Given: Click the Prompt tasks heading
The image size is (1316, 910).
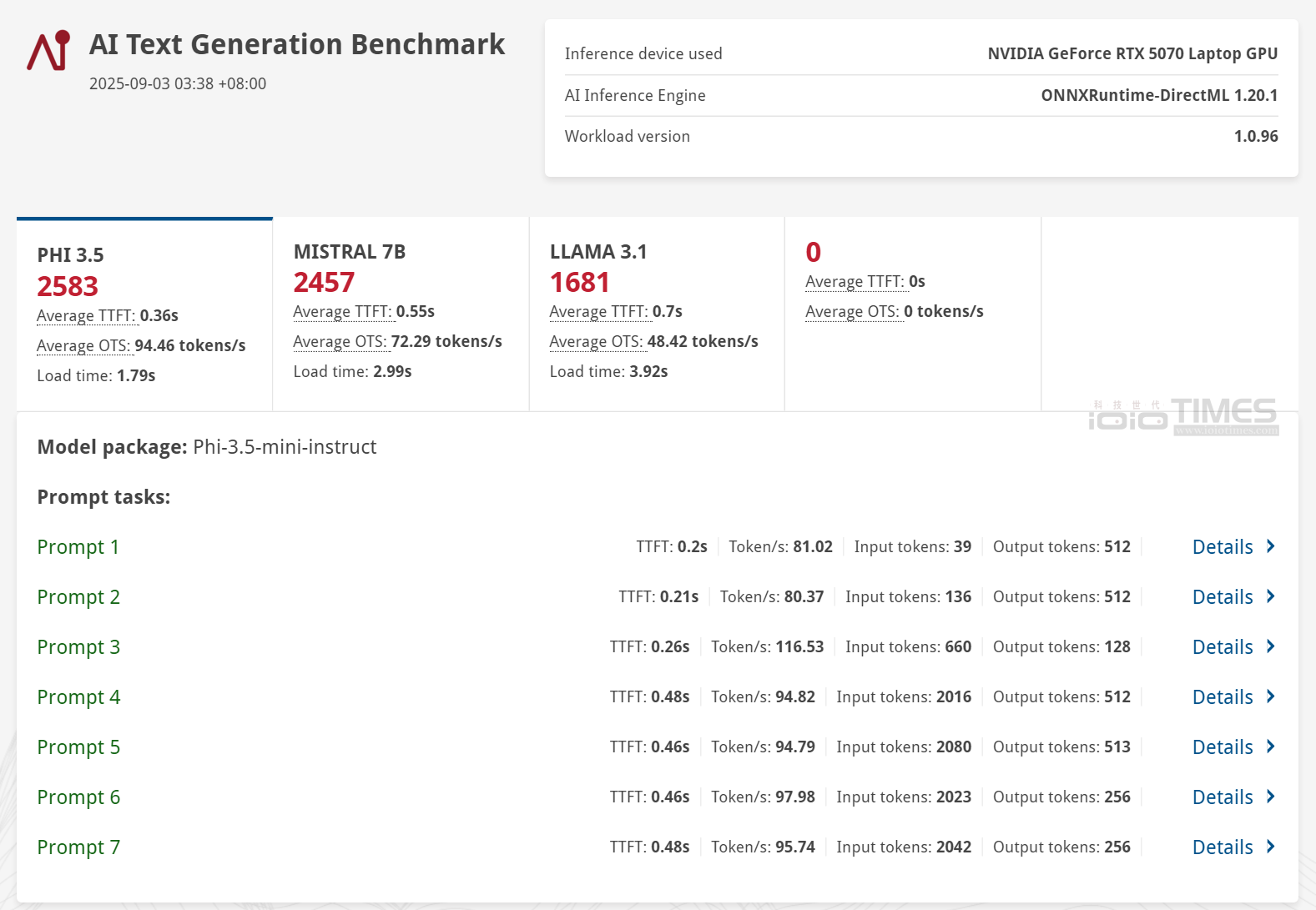Looking at the screenshot, I should click(103, 497).
